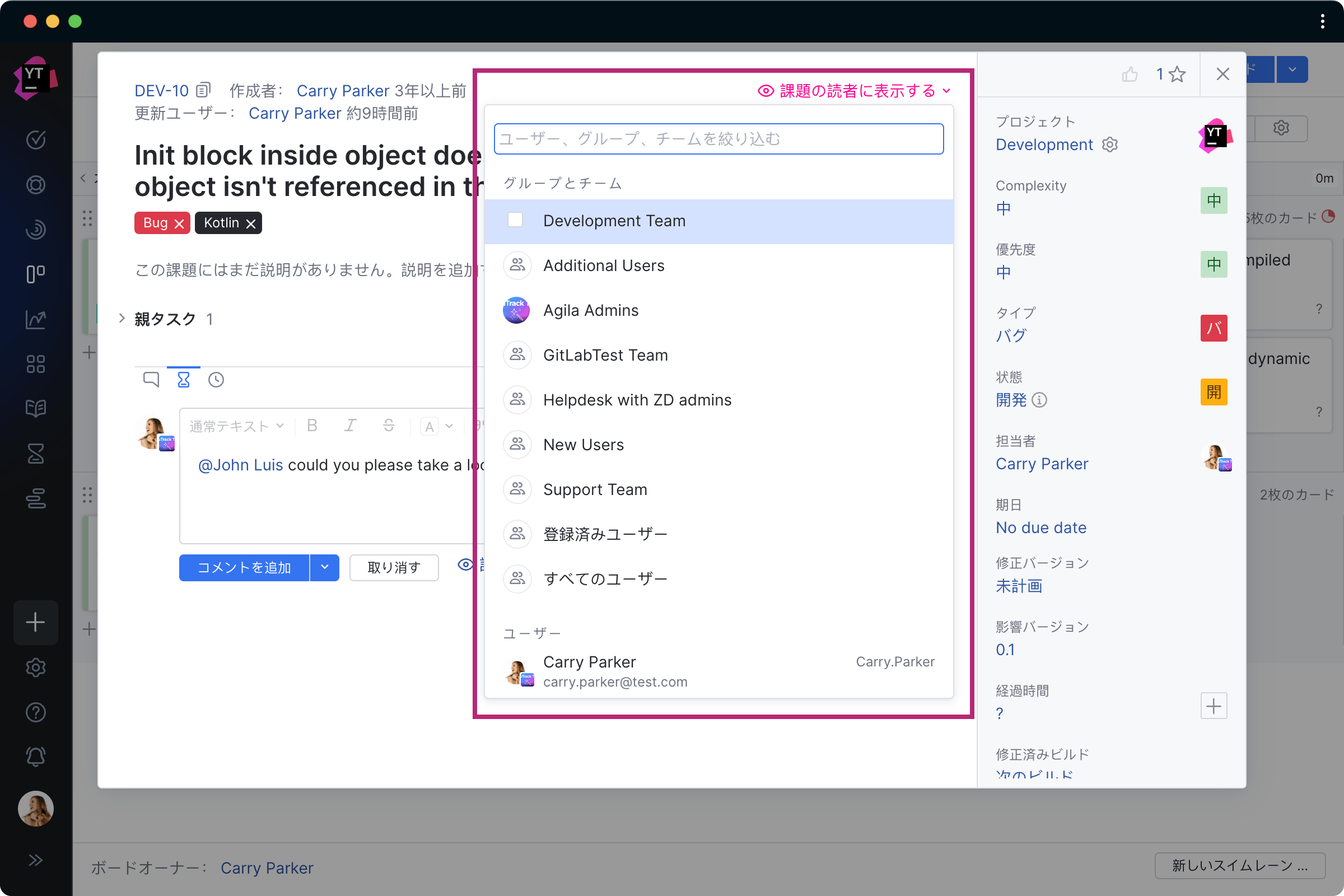
Task: Click the italic formatting icon in editor
Action: tap(350, 426)
